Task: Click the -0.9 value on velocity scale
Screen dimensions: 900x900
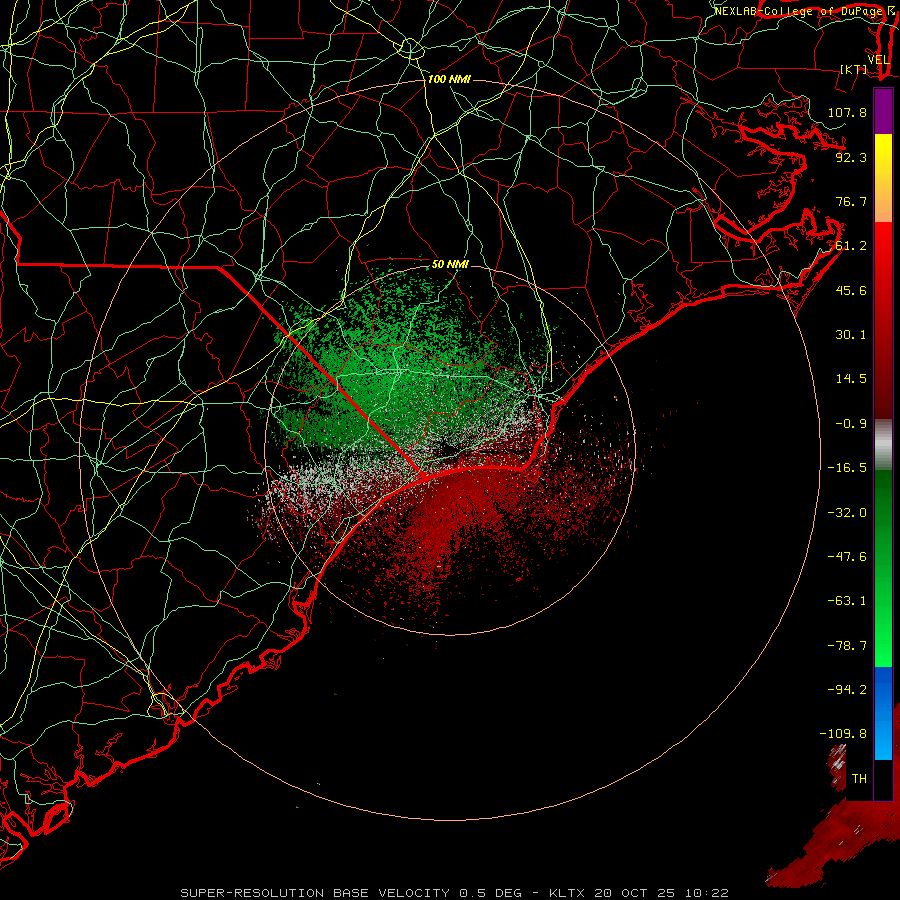Action: click(851, 424)
